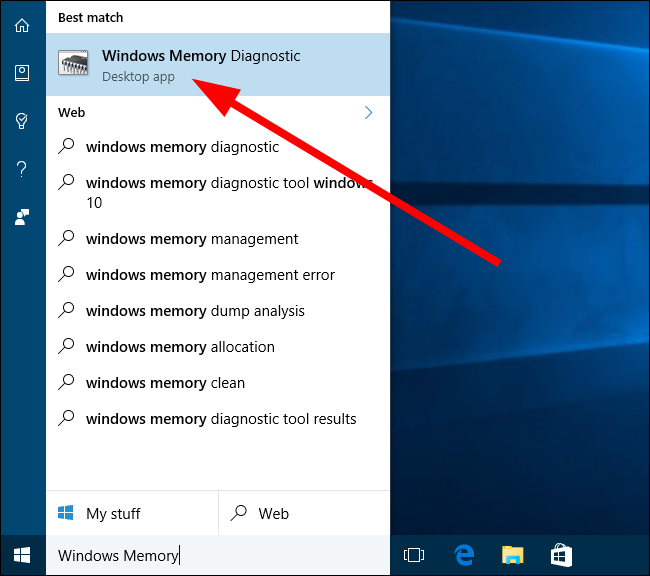Click the Windows Start button
The height and width of the screenshot is (576, 650).
pos(22,555)
